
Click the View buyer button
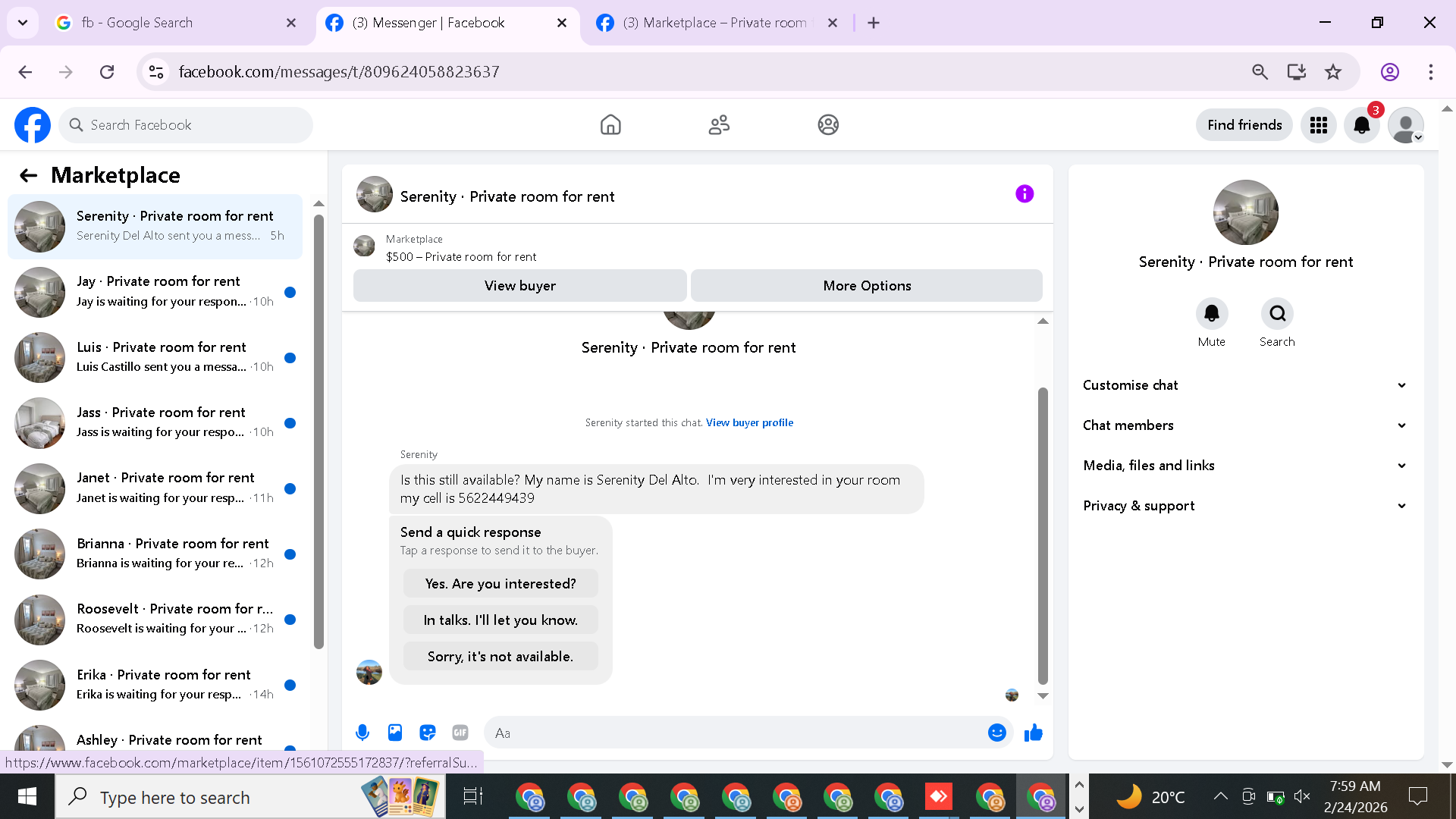point(519,286)
